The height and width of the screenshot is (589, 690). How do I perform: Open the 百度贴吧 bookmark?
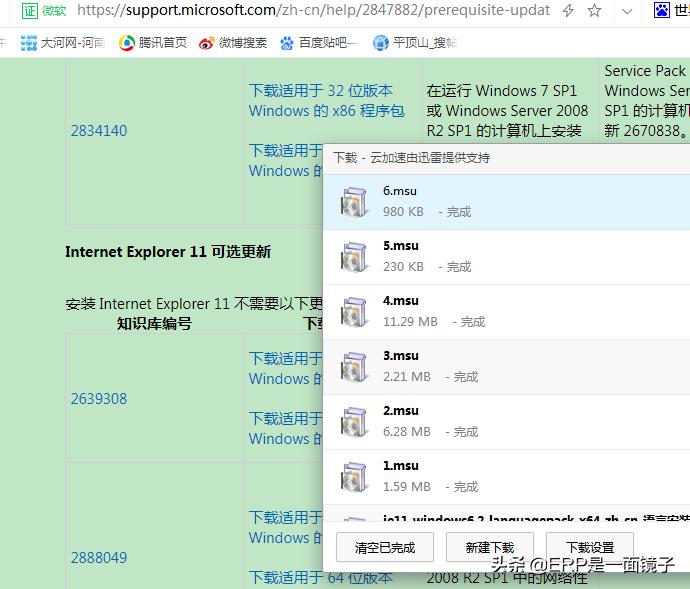point(319,43)
